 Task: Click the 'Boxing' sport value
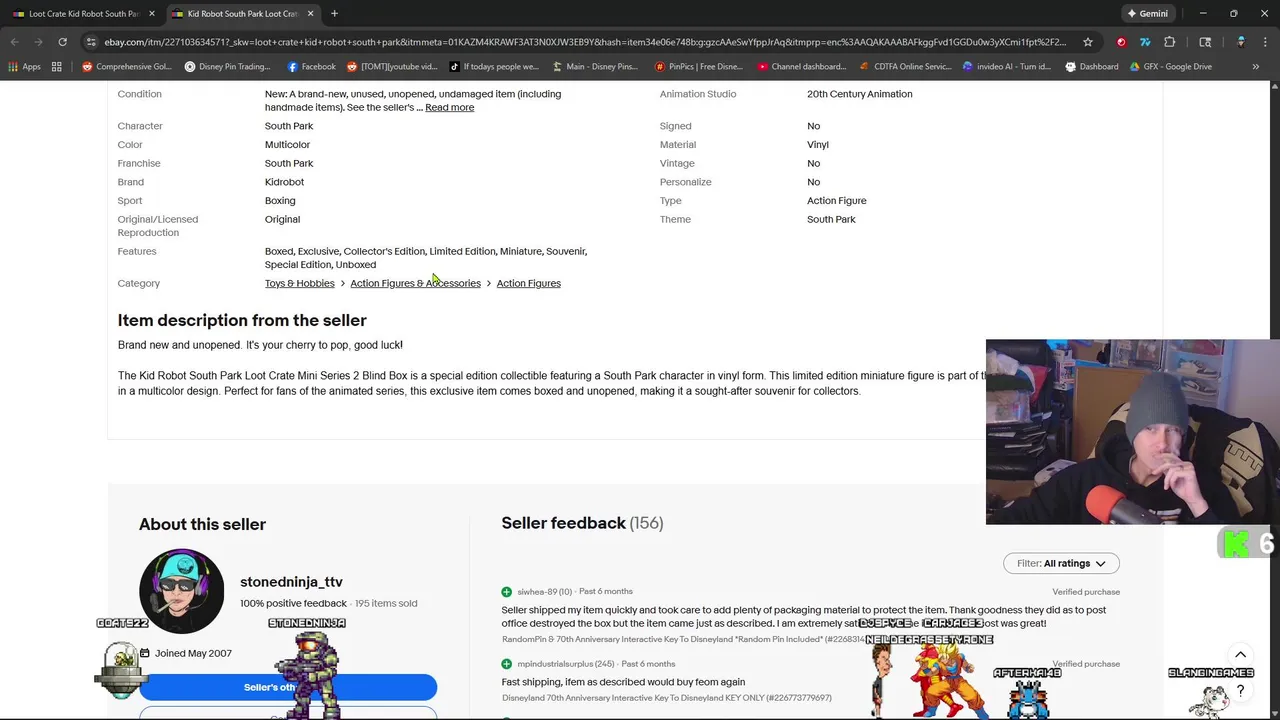tap(280, 201)
